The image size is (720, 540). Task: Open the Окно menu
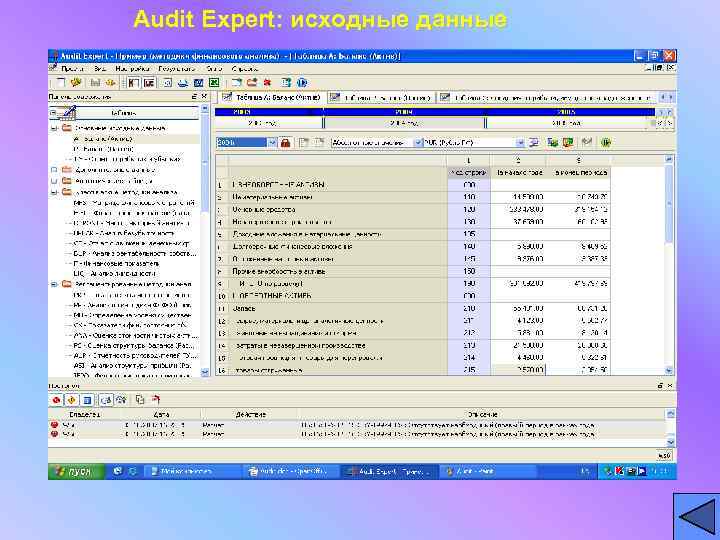click(214, 69)
